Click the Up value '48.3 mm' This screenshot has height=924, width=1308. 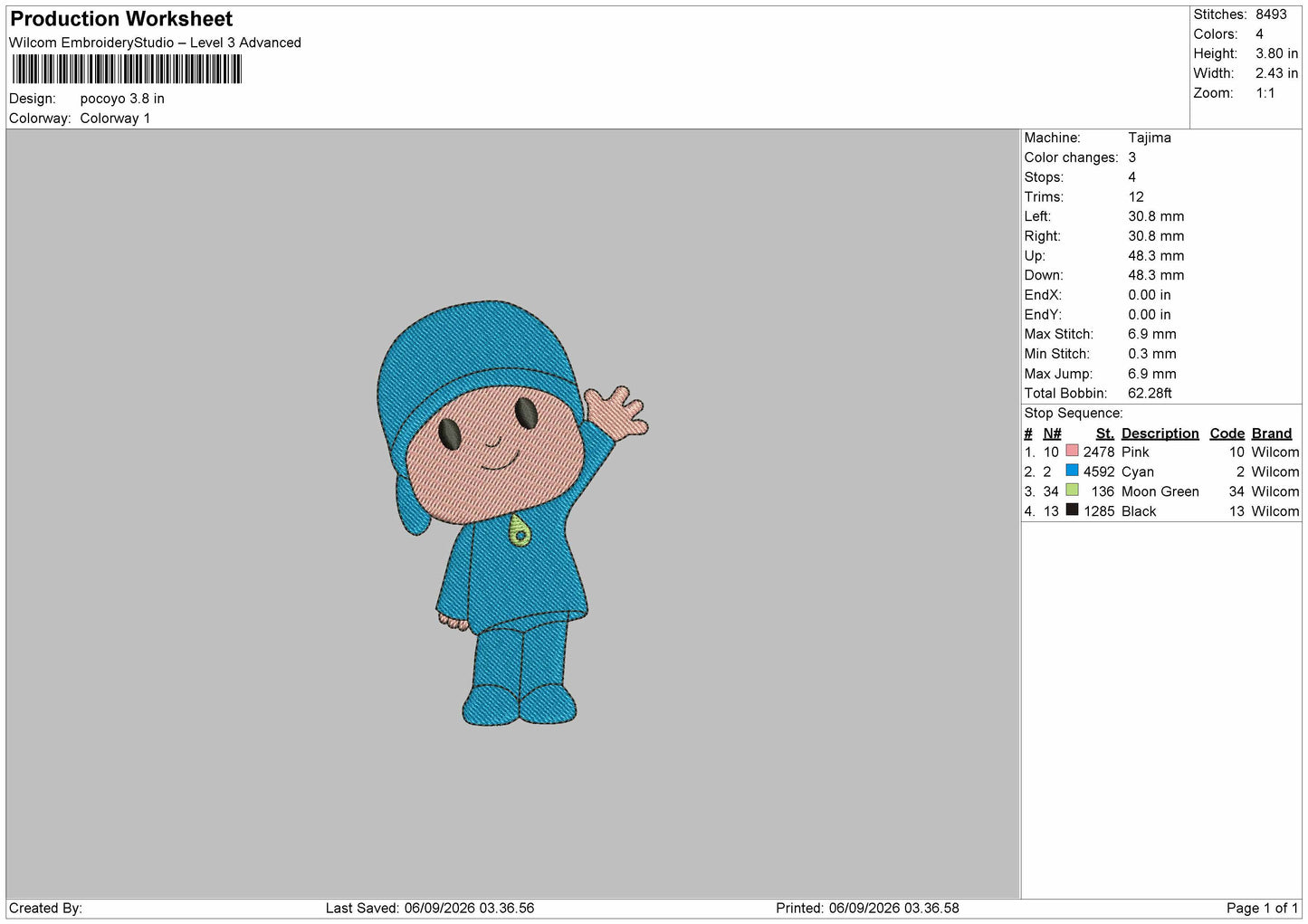1156,255
